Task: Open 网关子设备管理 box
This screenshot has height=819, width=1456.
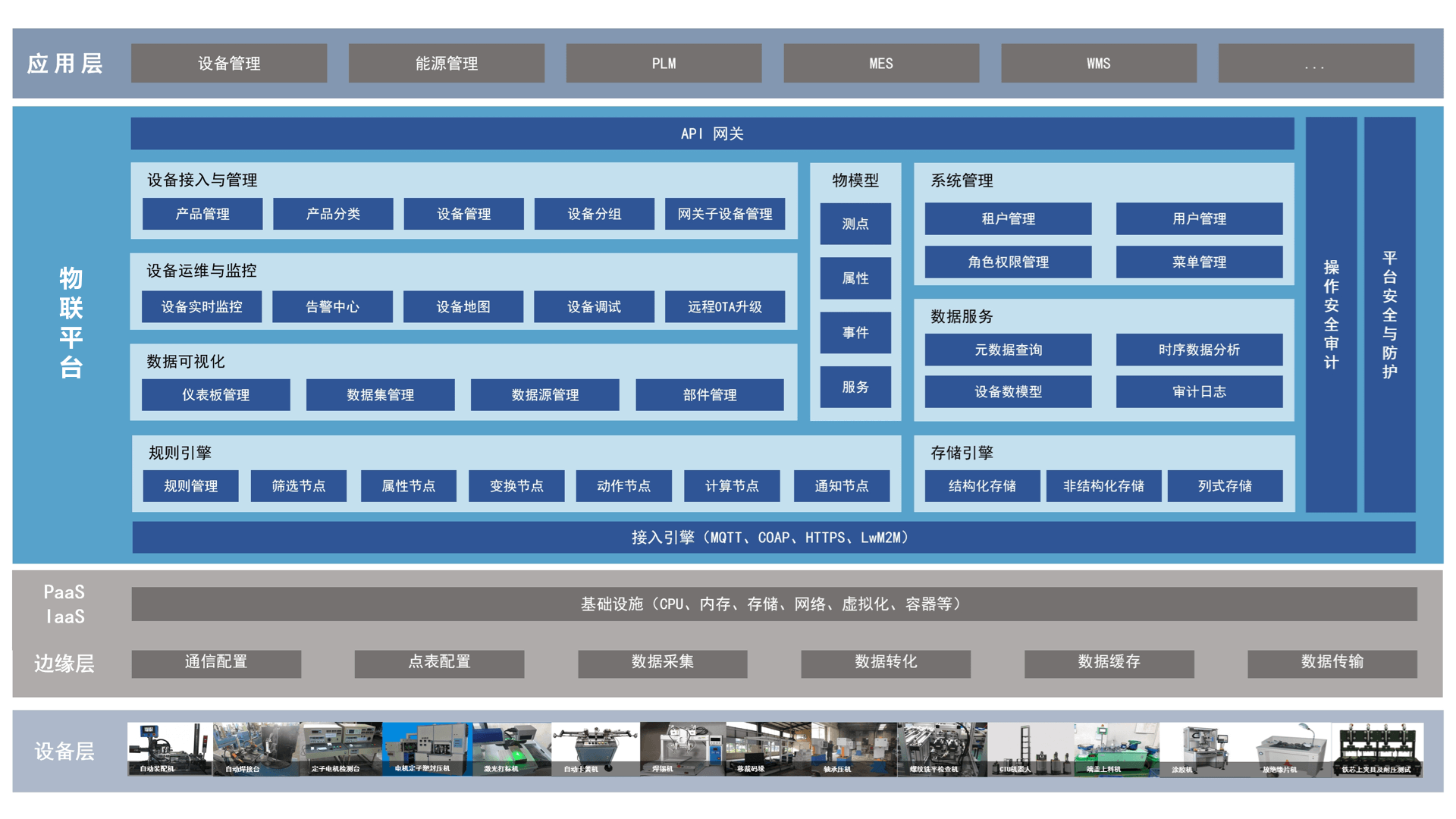Action: (725, 214)
